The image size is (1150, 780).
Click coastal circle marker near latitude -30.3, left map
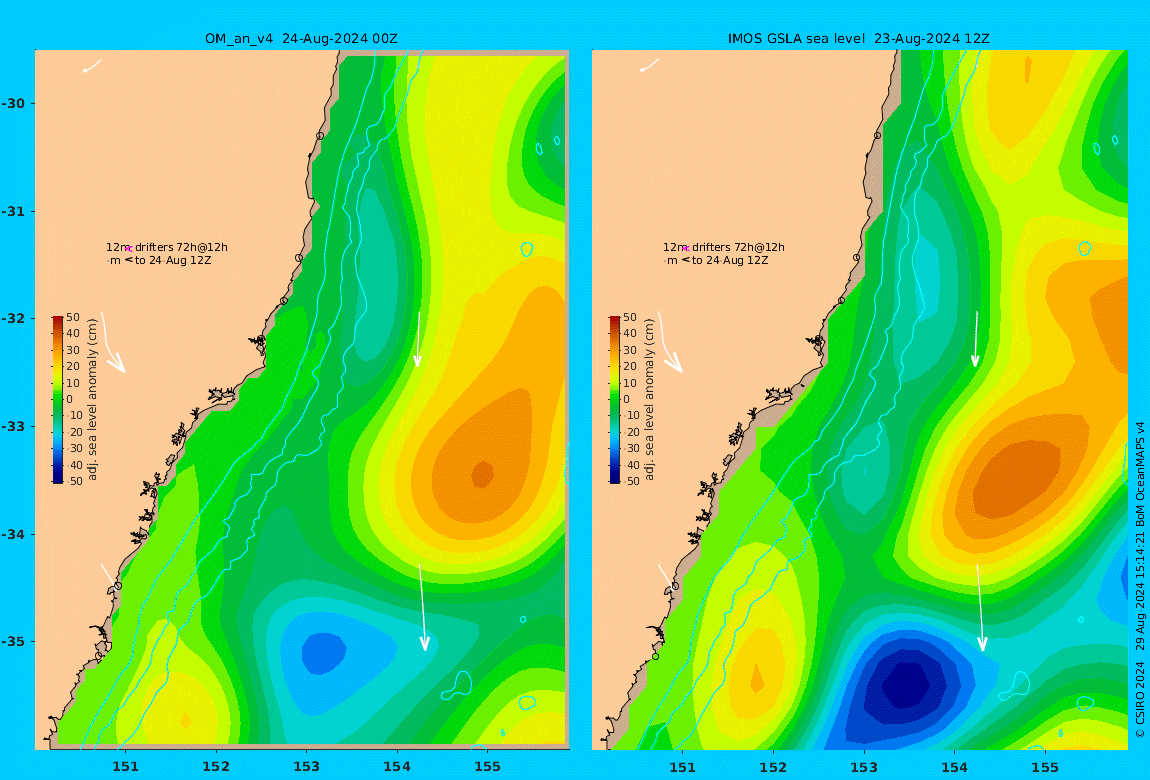click(x=320, y=136)
